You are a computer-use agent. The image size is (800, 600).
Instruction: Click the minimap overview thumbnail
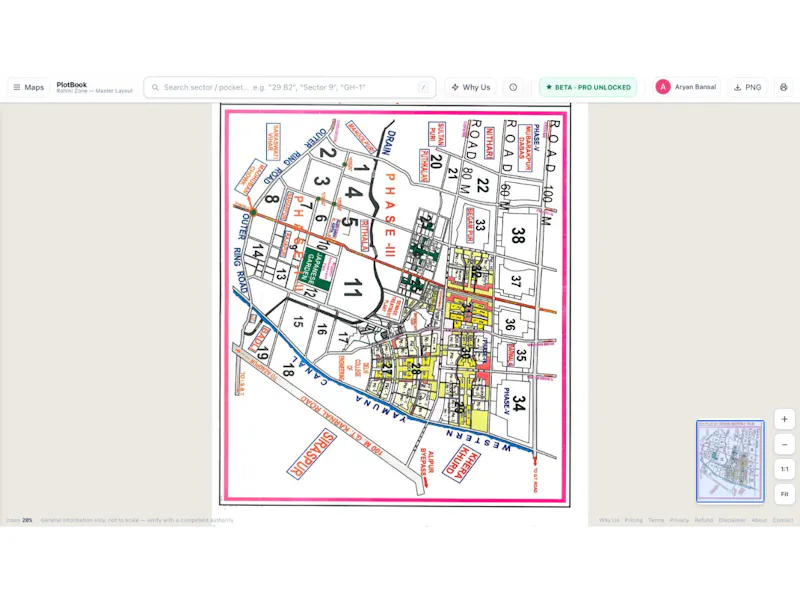tap(730, 461)
